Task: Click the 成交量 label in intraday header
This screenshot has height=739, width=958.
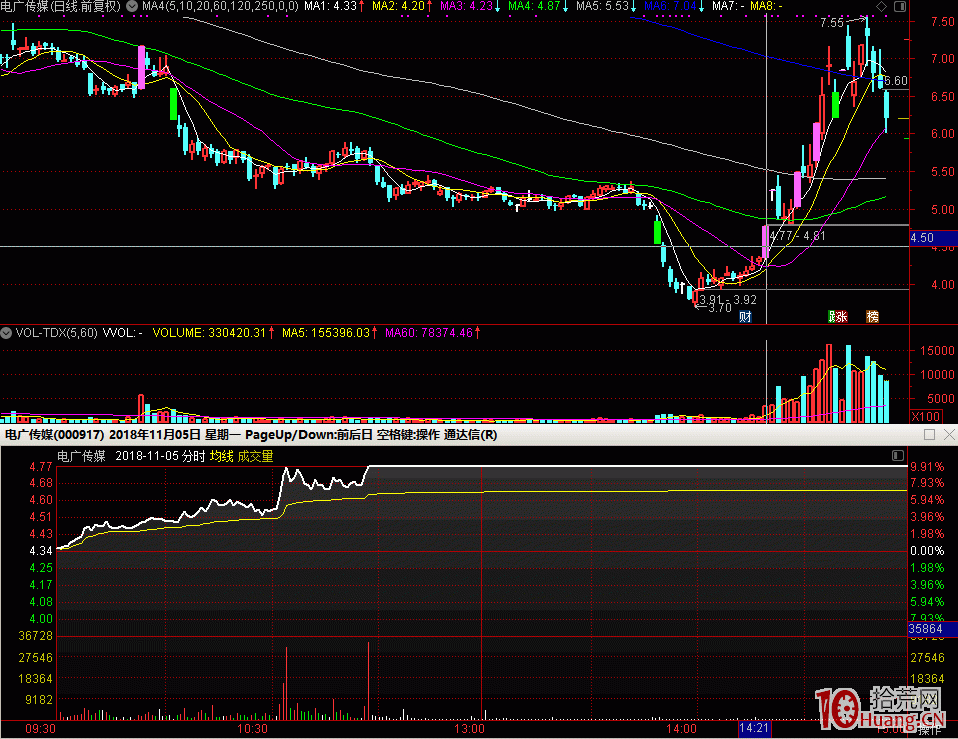Action: (x=255, y=456)
